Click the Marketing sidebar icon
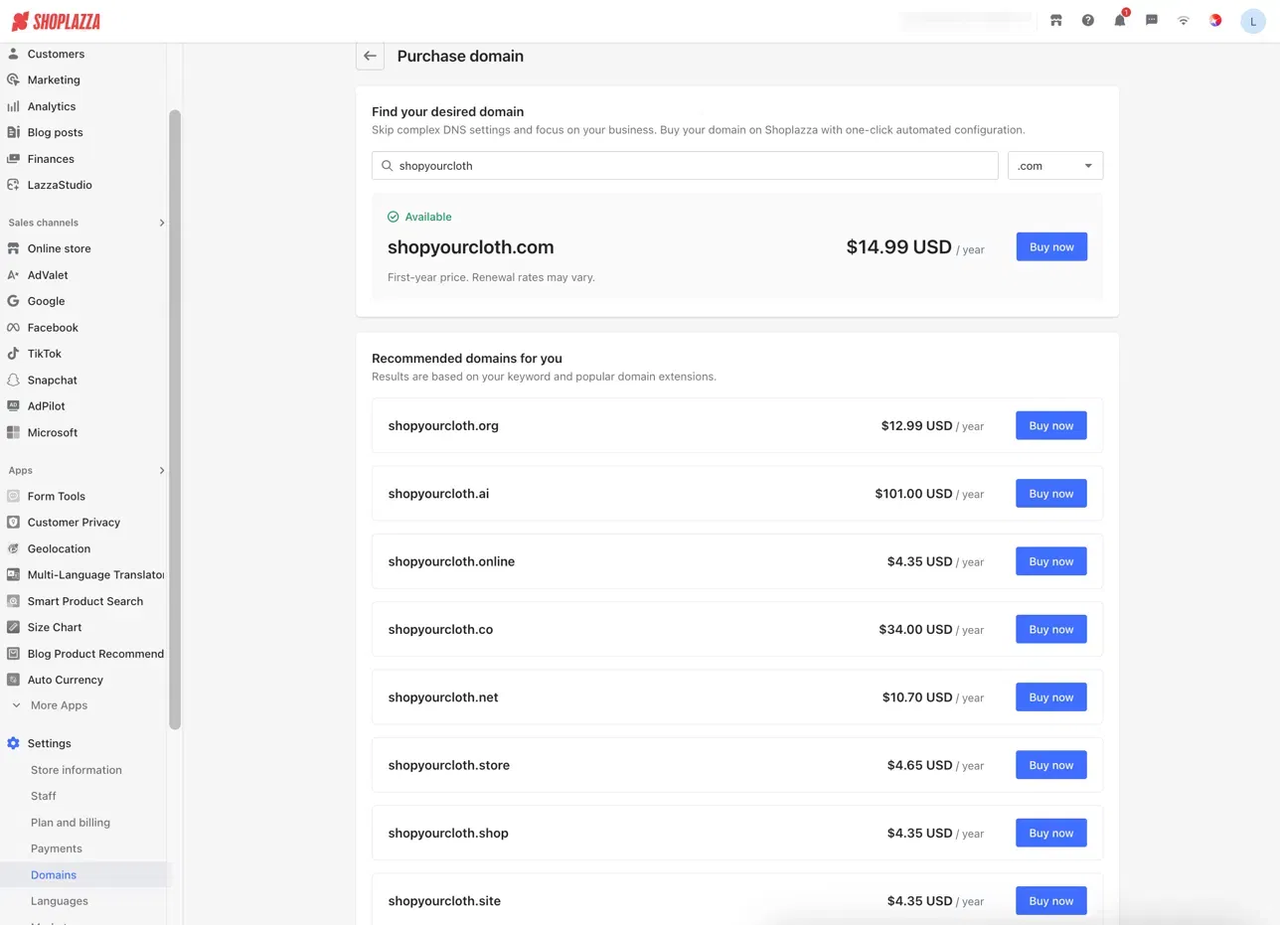Viewport: 1280px width, 925px height. coord(13,80)
